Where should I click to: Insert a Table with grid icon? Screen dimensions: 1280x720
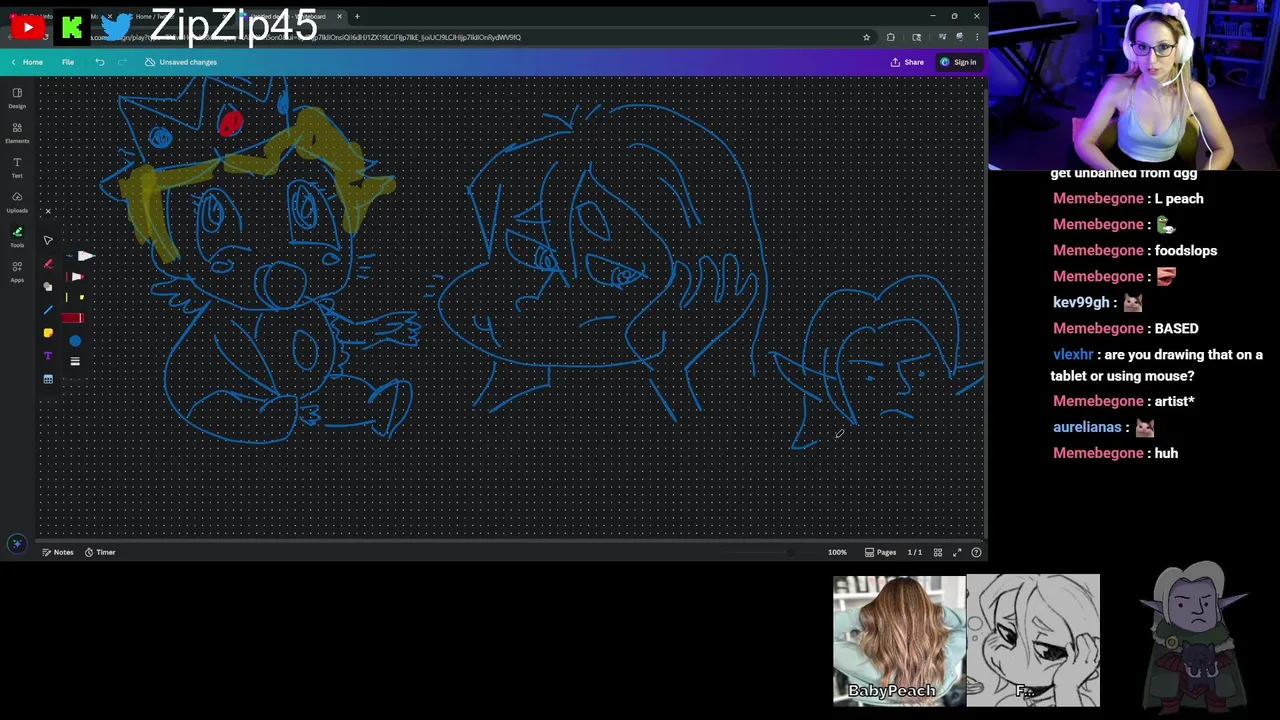pos(47,379)
